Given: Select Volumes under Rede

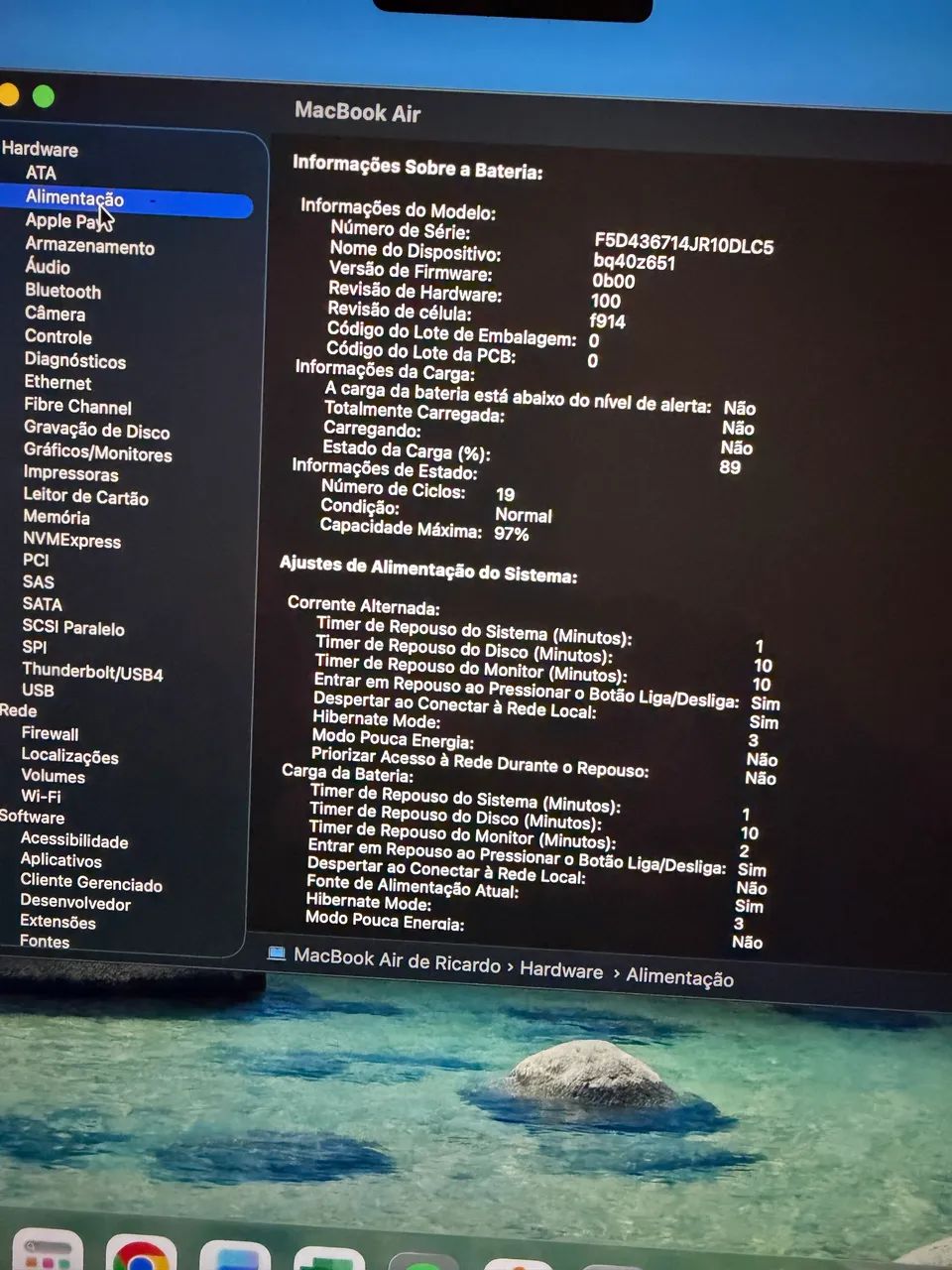Looking at the screenshot, I should (53, 777).
